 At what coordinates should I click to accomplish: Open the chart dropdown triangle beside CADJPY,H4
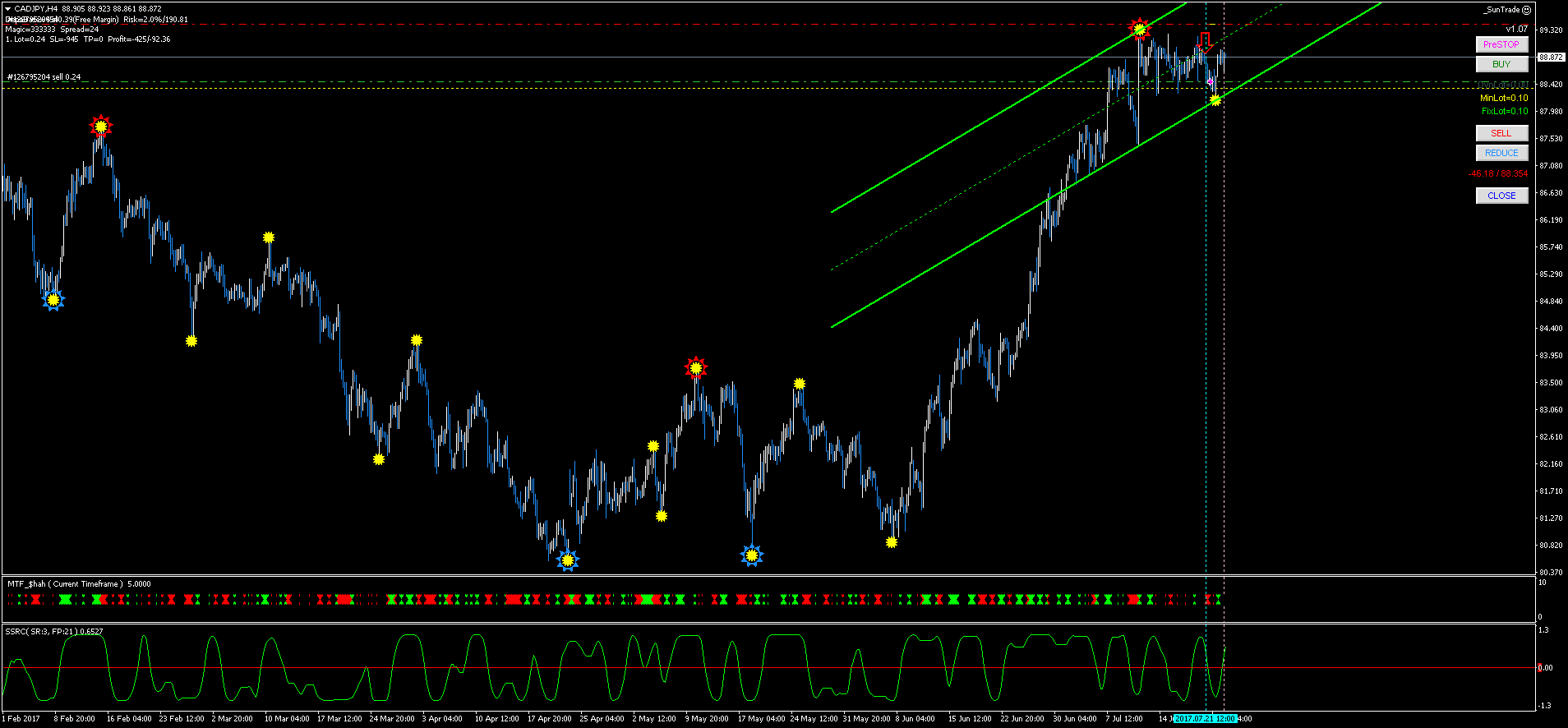7,9
